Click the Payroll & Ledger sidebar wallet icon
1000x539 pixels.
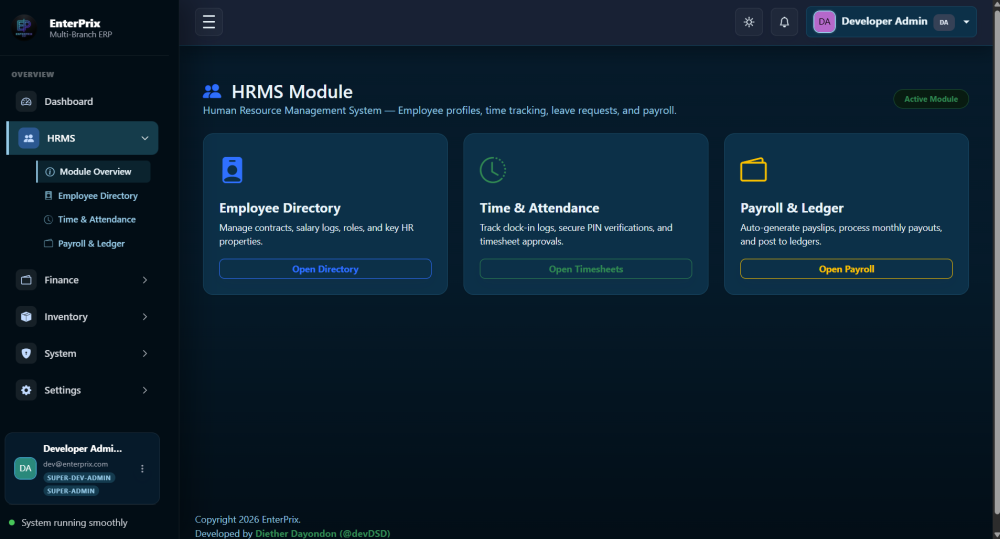click(48, 243)
